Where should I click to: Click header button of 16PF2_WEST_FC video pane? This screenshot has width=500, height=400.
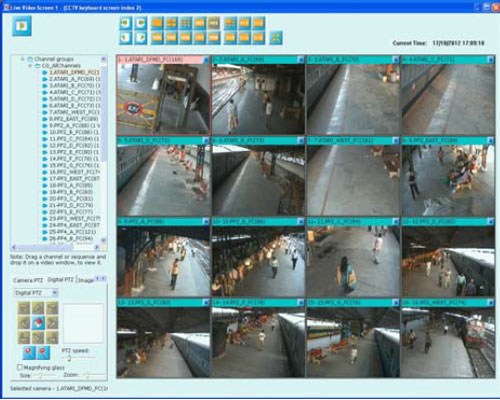click(x=491, y=302)
